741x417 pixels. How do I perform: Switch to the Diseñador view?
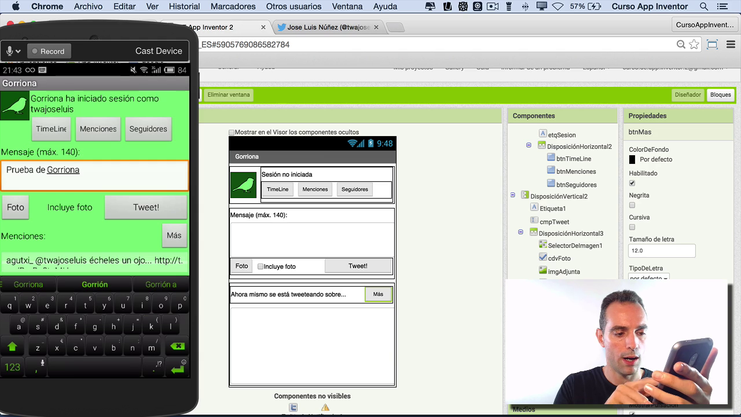688,95
